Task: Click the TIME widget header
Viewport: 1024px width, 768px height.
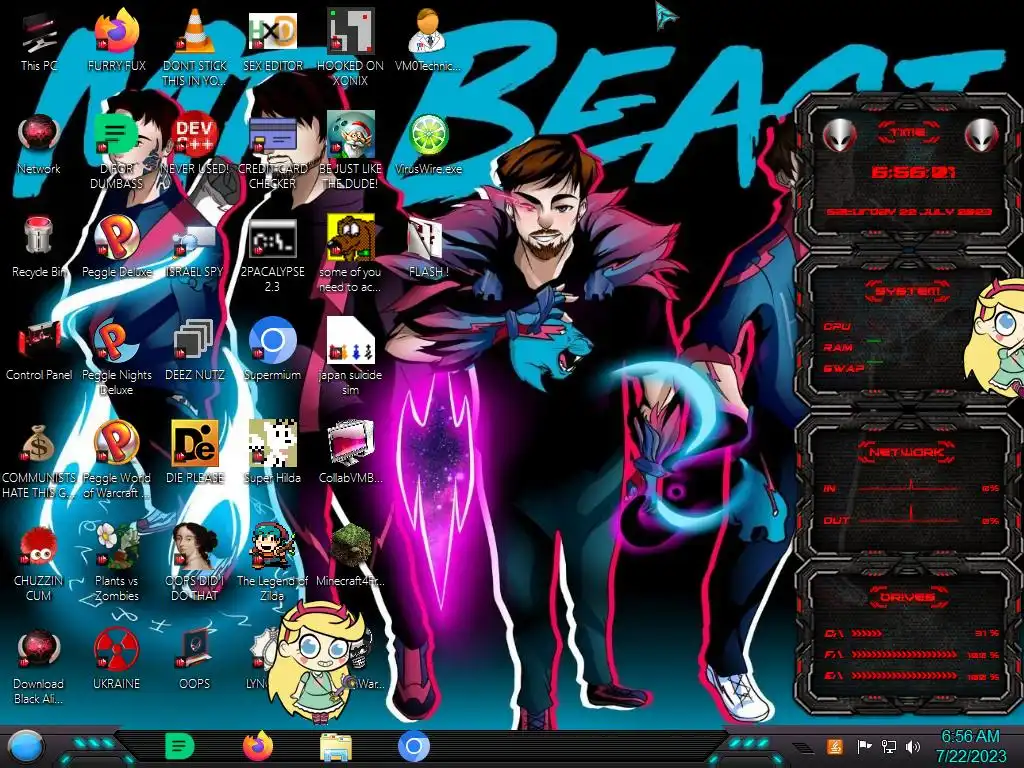Action: tap(908, 133)
